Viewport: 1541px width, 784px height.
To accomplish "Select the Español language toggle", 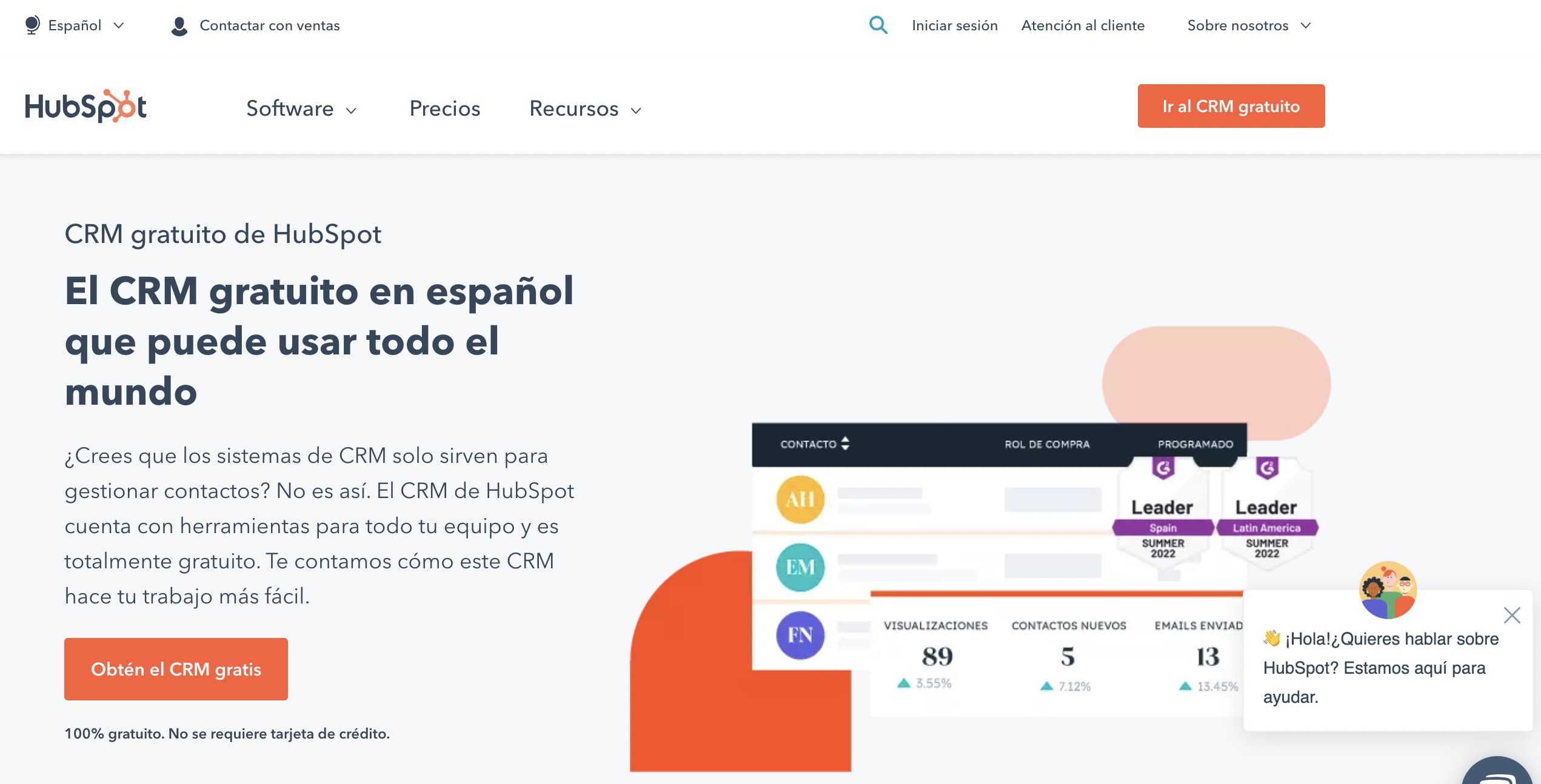I will 76,25.
